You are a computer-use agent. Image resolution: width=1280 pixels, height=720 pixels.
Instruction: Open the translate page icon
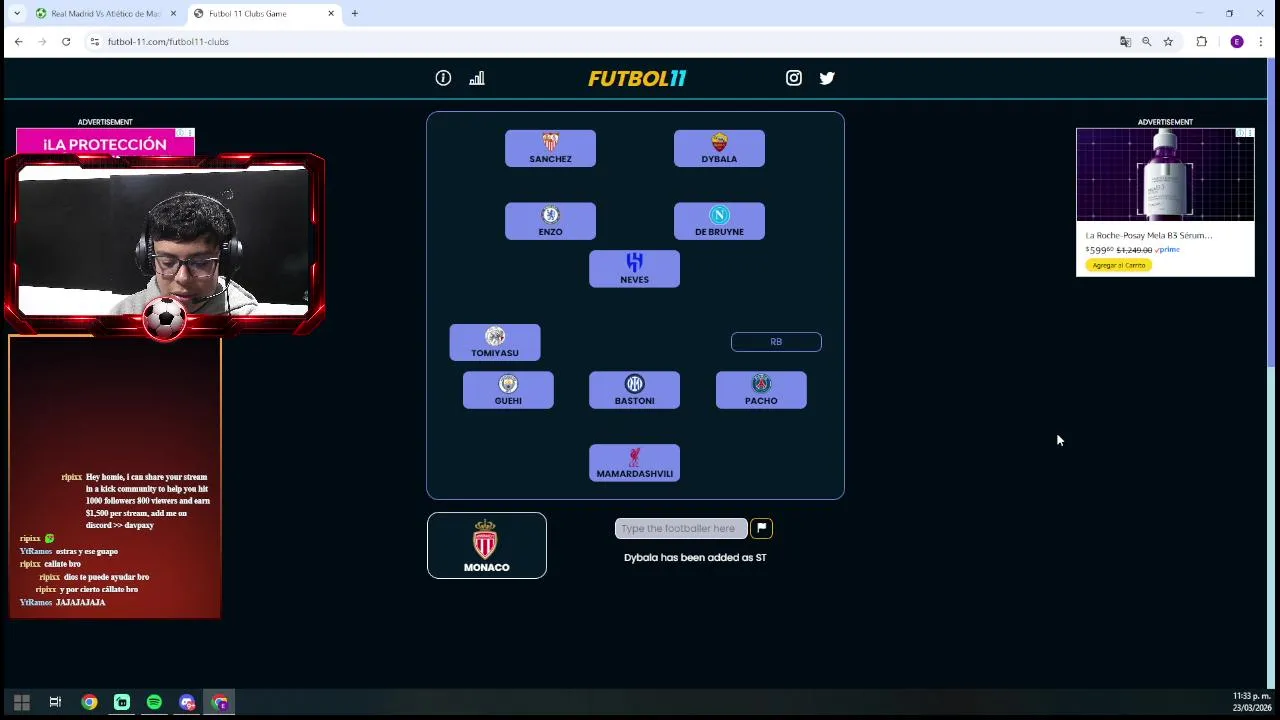(1125, 42)
